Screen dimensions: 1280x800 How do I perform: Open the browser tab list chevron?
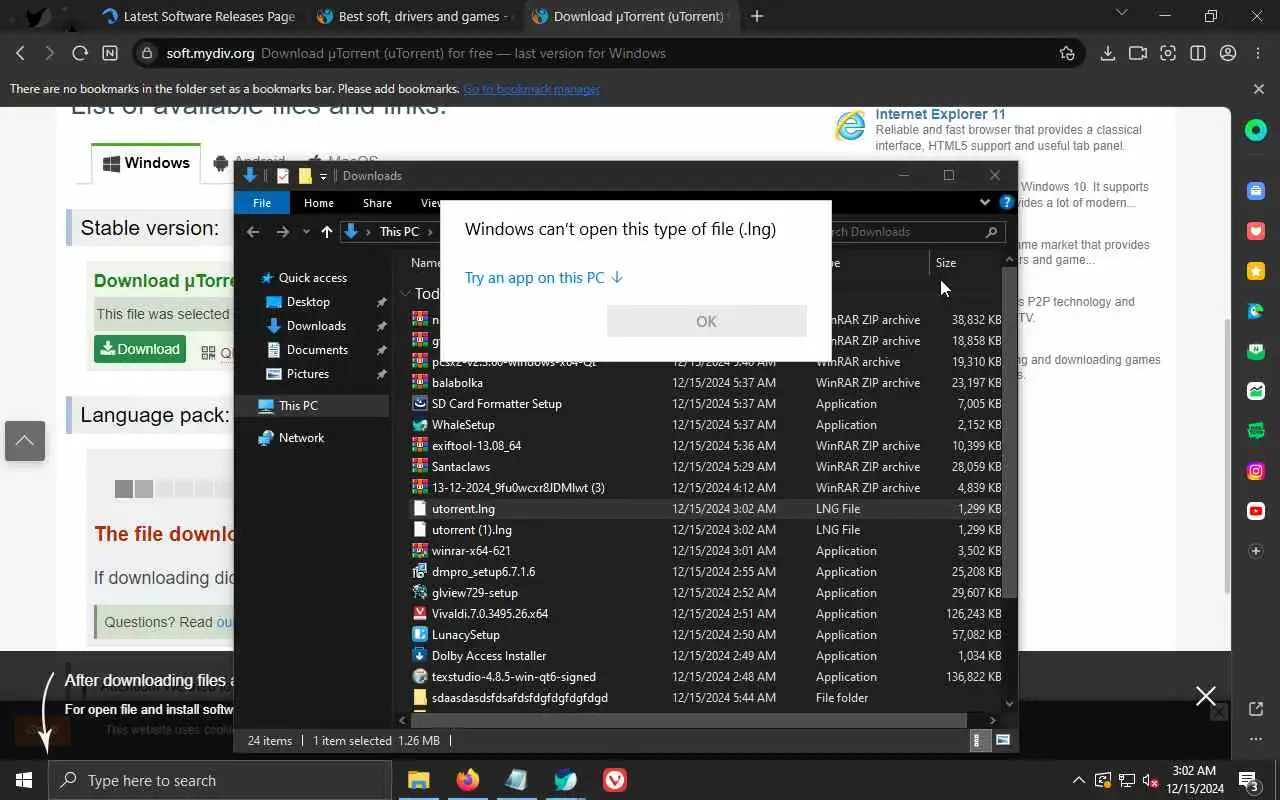[1121, 13]
